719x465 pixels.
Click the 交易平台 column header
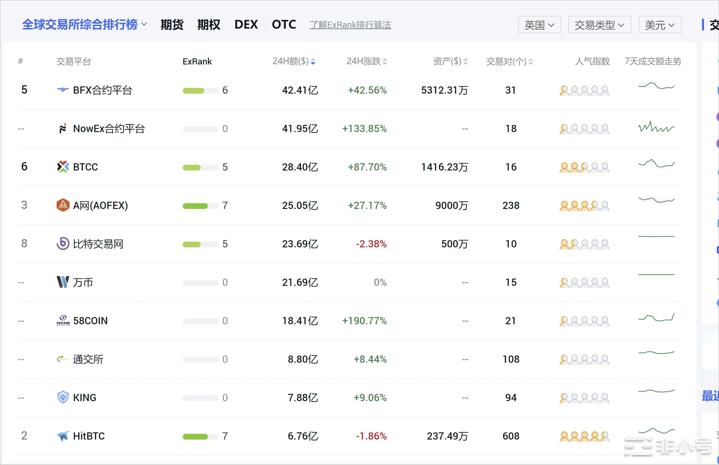point(73,61)
